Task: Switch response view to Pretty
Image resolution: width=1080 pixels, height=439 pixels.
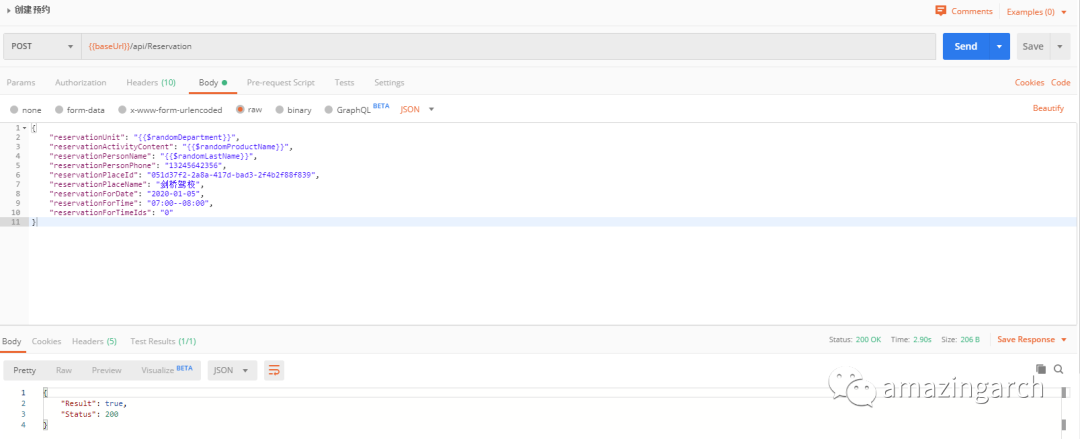Action: 25,370
